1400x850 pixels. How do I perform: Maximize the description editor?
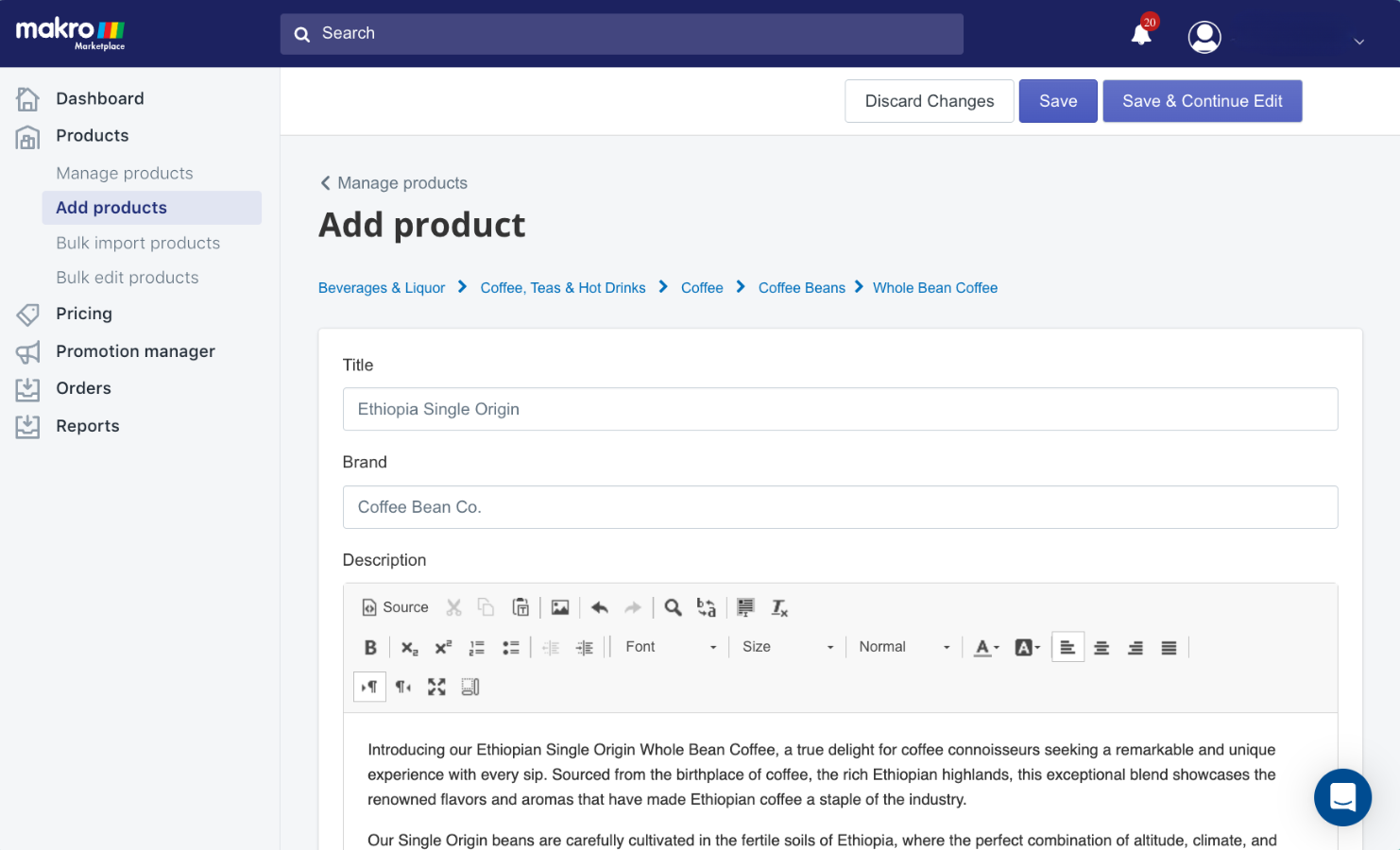point(436,687)
